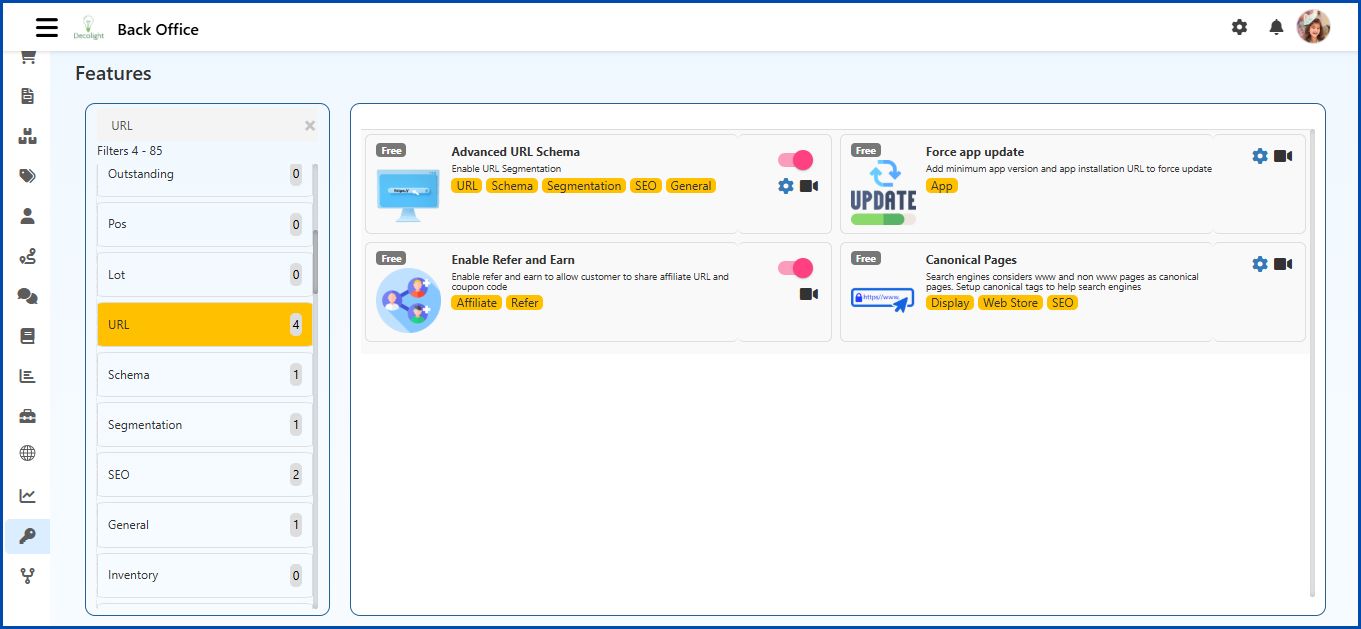Open the profile avatar menu
The height and width of the screenshot is (629, 1361).
tap(1315, 27)
